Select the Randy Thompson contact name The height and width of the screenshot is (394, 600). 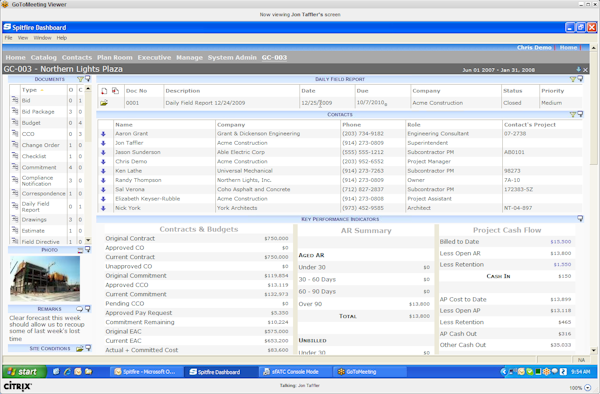tap(138, 180)
